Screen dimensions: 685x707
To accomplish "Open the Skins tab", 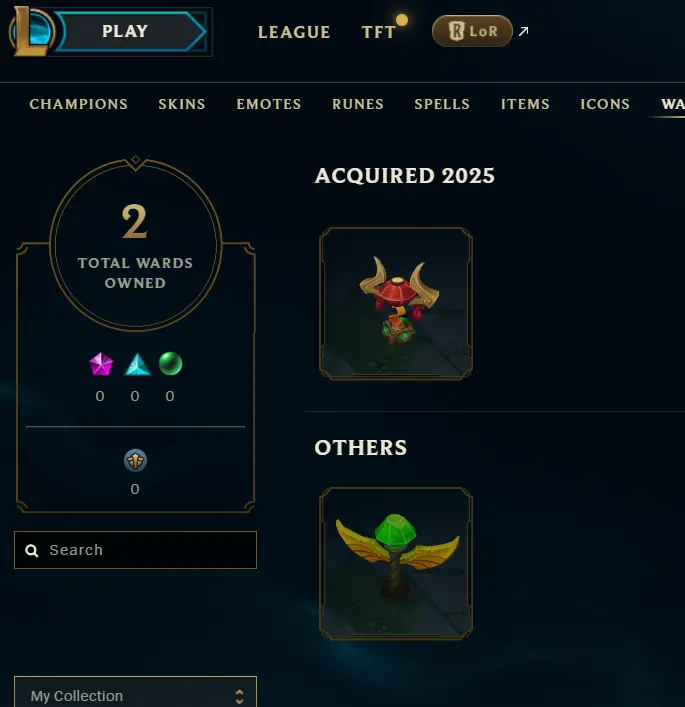I will tap(182, 104).
